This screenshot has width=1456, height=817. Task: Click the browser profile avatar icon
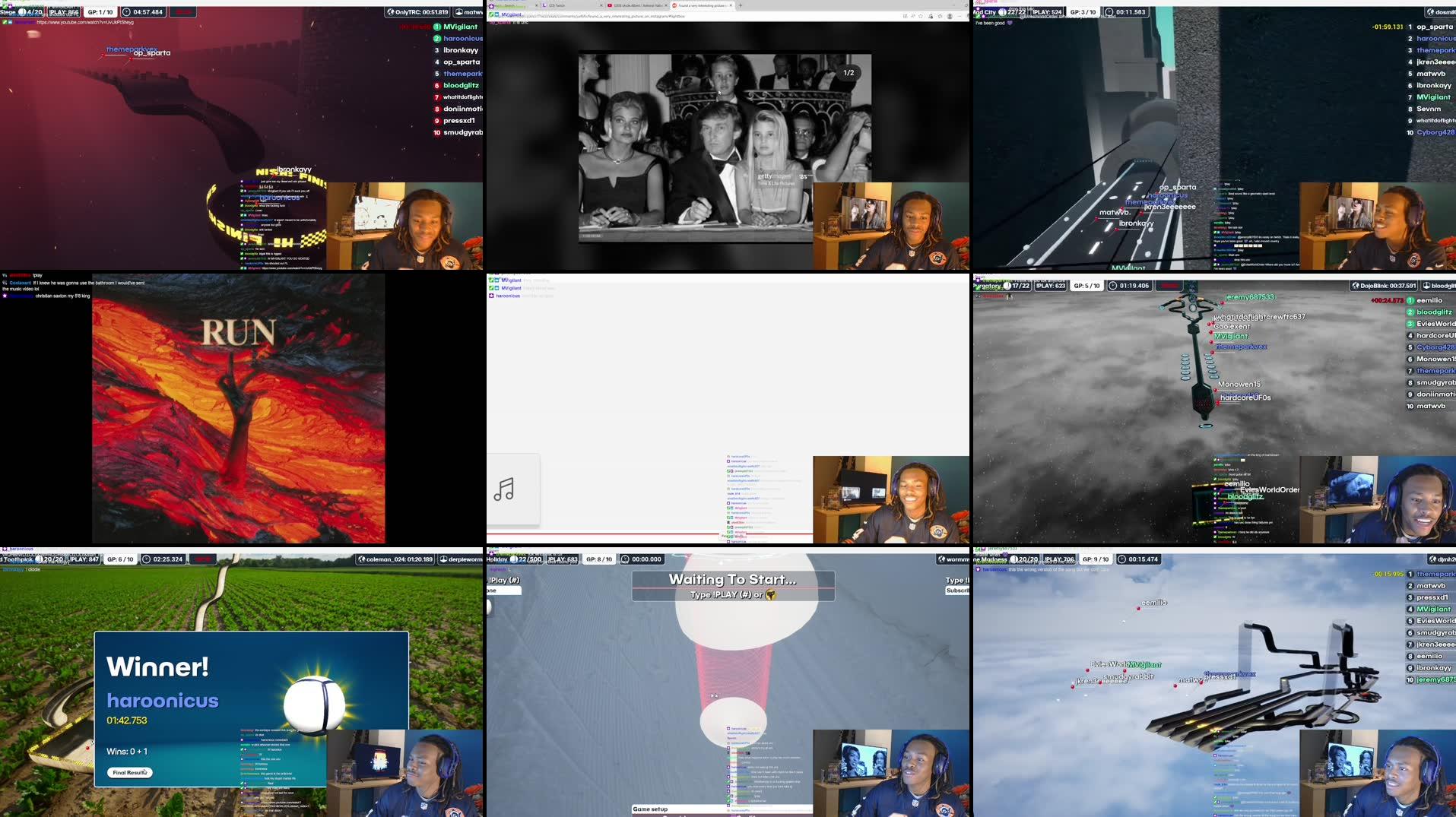pyautogui.click(x=950, y=16)
